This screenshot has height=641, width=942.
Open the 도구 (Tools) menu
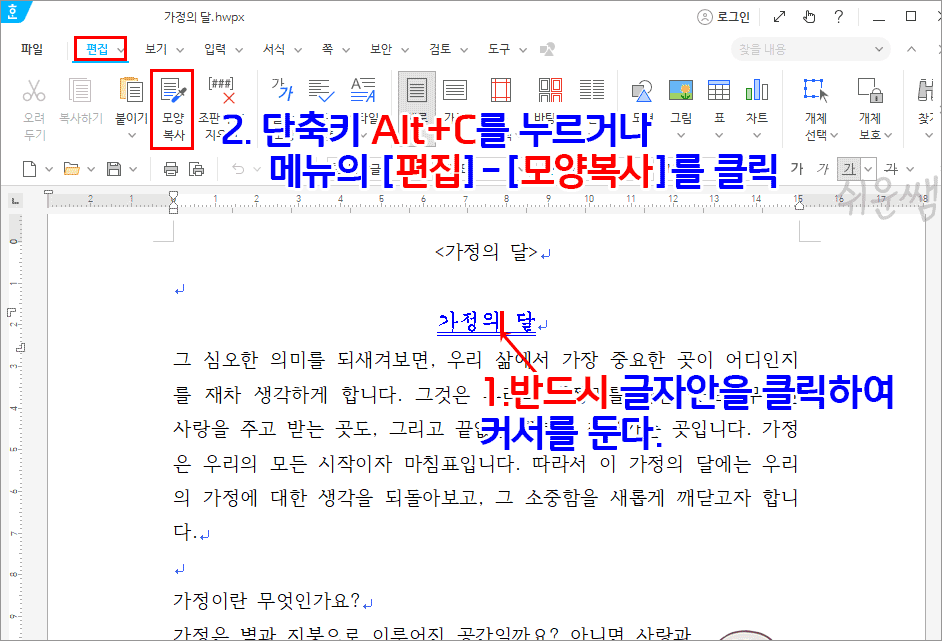(x=496, y=47)
